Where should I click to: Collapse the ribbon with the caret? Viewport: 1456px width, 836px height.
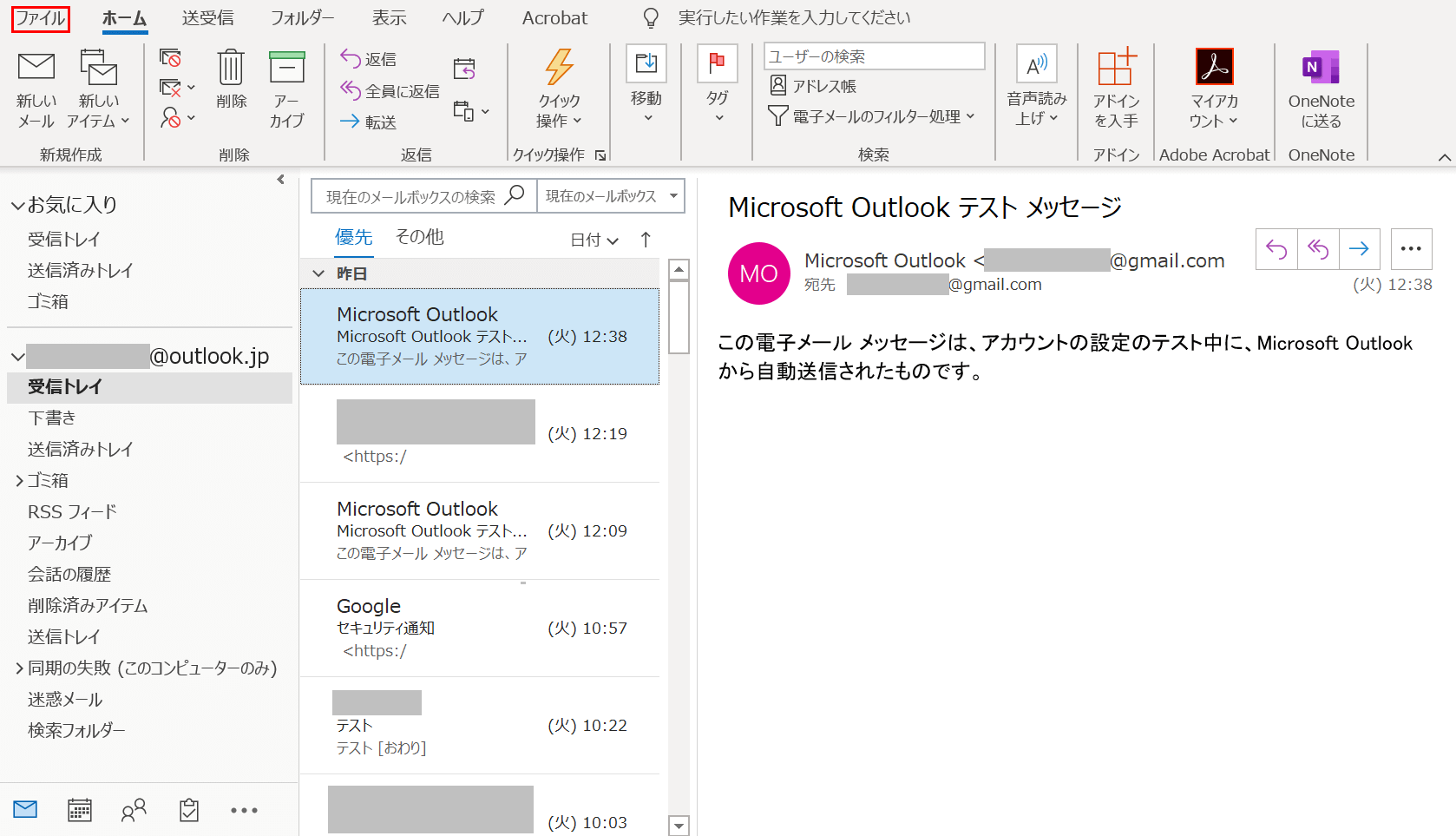tap(1444, 157)
